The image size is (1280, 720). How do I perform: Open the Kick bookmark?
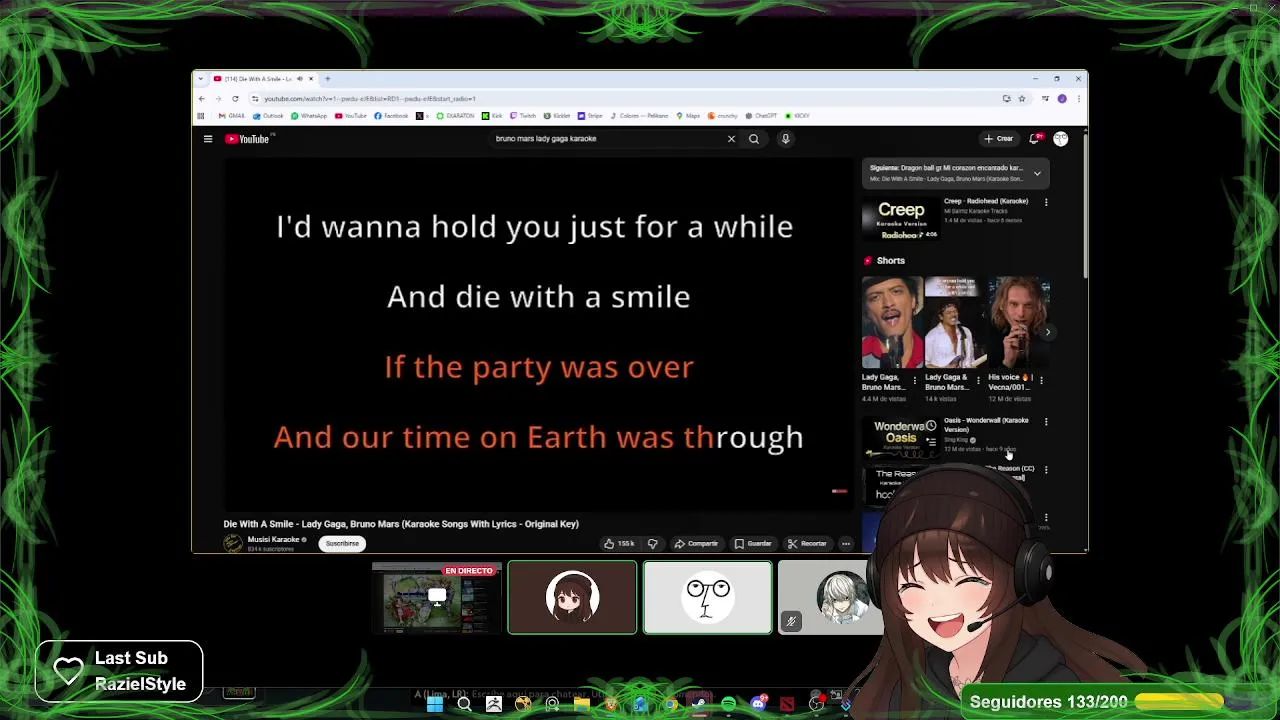point(492,116)
